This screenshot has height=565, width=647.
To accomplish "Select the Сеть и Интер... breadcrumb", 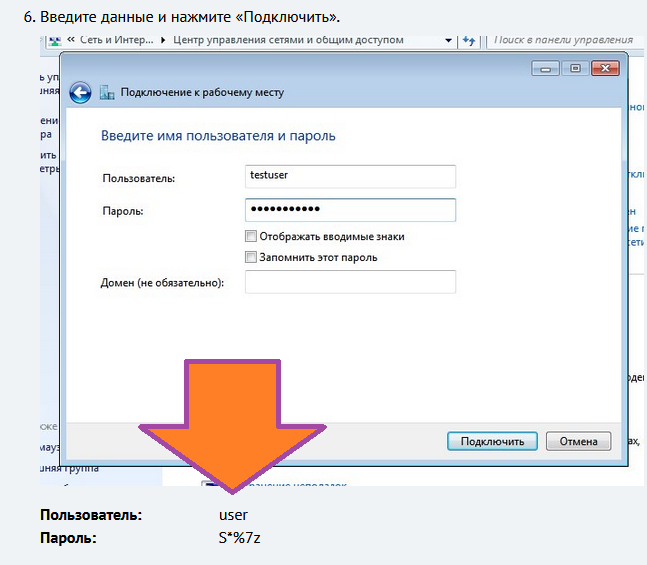I will (116, 40).
